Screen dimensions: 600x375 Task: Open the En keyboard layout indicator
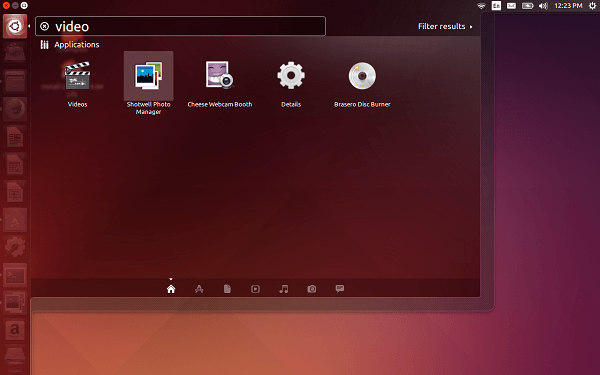point(496,6)
